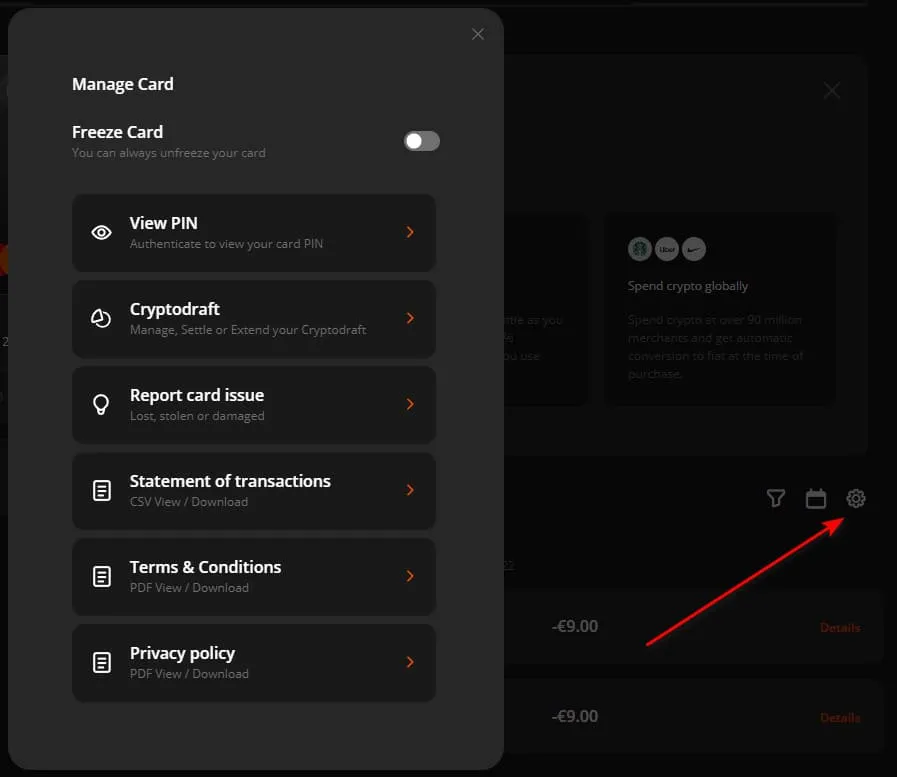Click the eye icon beside View PIN
The height and width of the screenshot is (777, 897).
tap(101, 232)
